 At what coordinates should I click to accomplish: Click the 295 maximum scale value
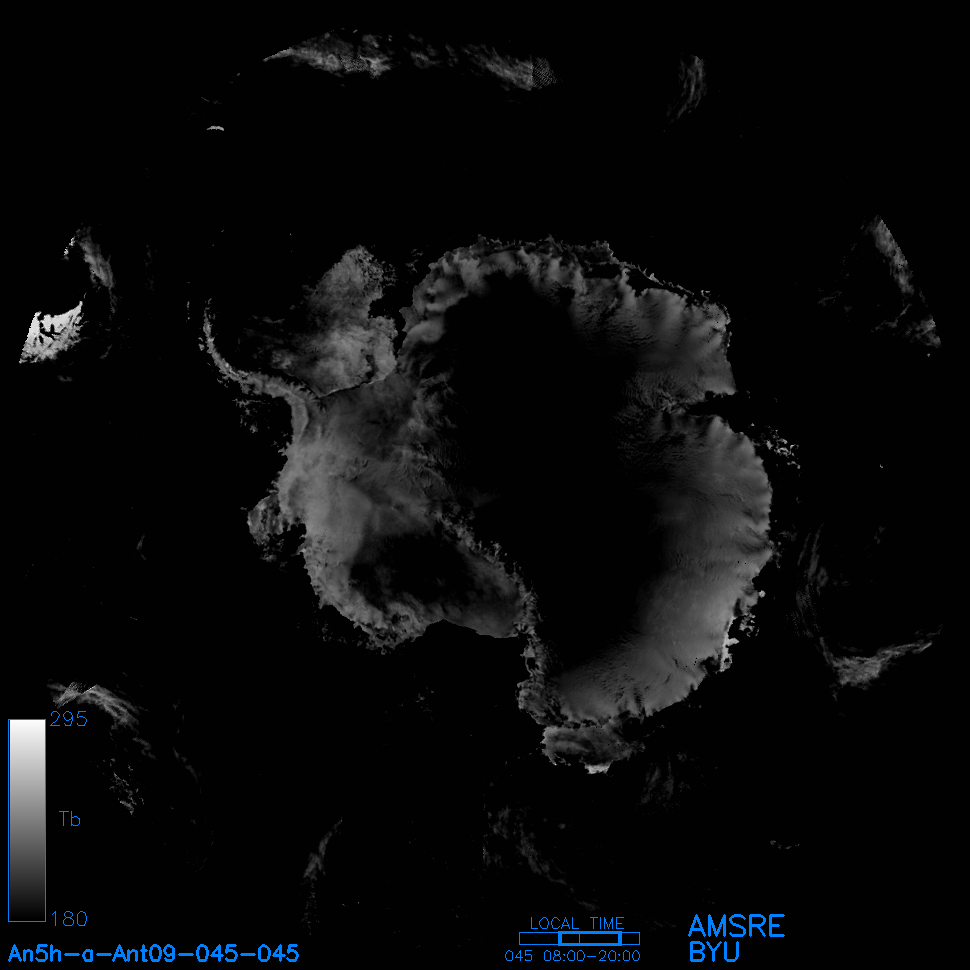point(69,719)
